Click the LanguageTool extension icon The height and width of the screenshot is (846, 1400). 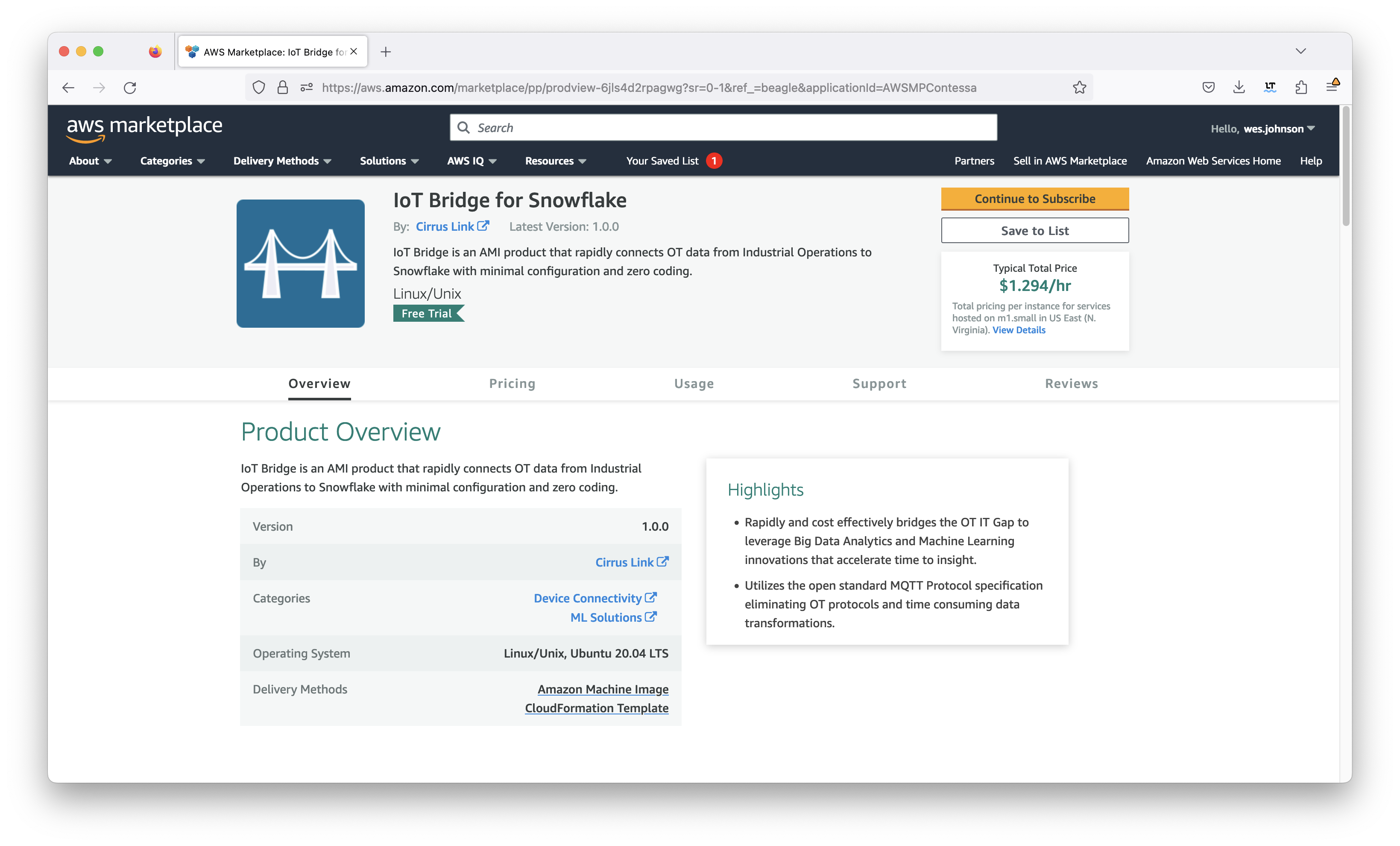(1270, 88)
